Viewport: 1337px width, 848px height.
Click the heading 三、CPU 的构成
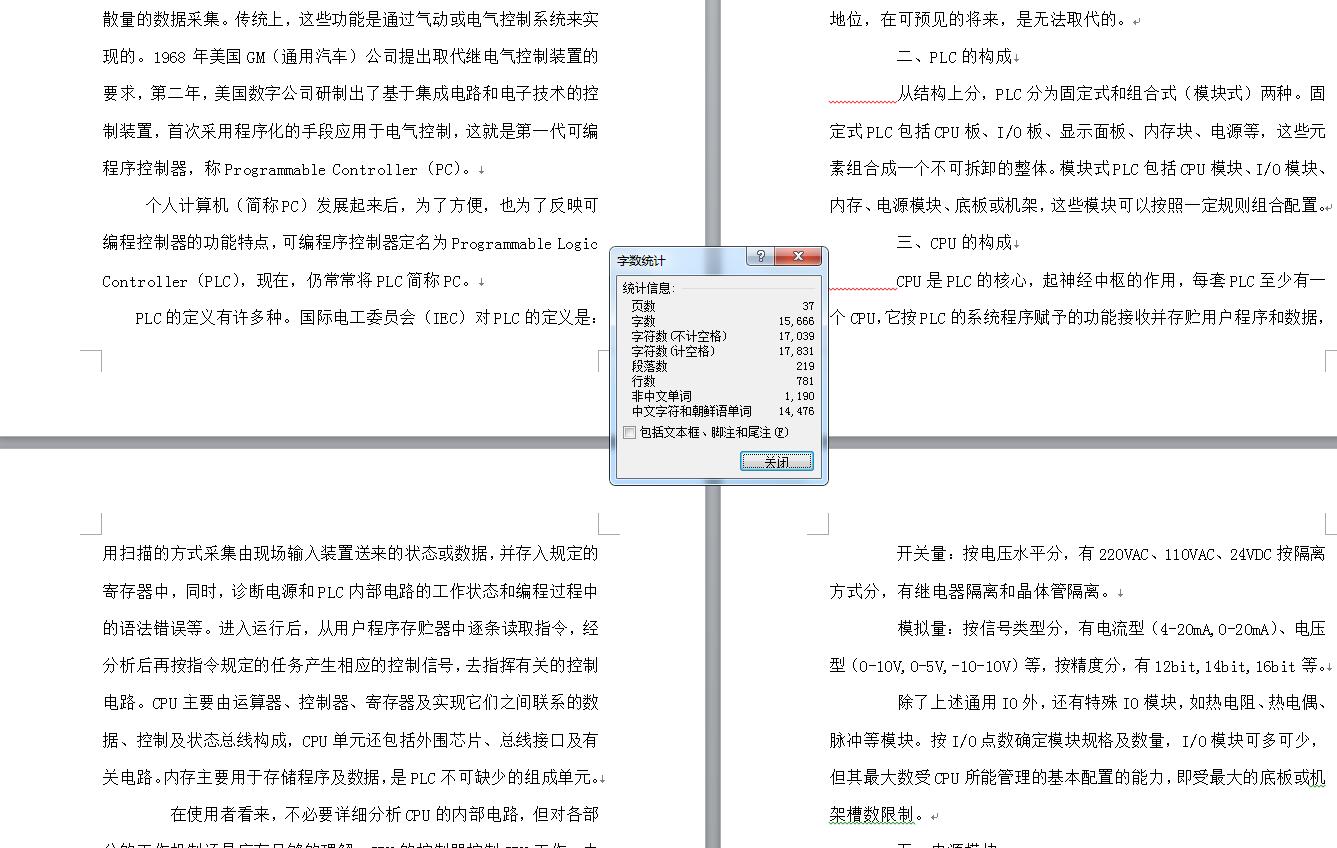click(x=957, y=243)
